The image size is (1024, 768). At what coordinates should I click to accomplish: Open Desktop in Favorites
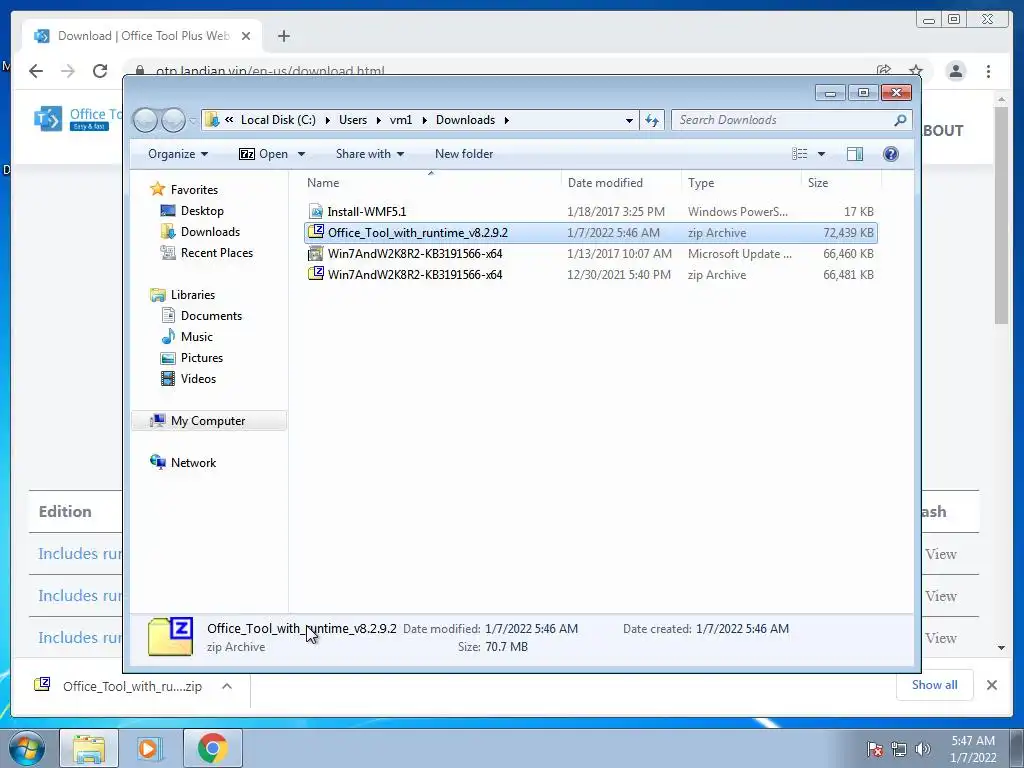tap(202, 211)
